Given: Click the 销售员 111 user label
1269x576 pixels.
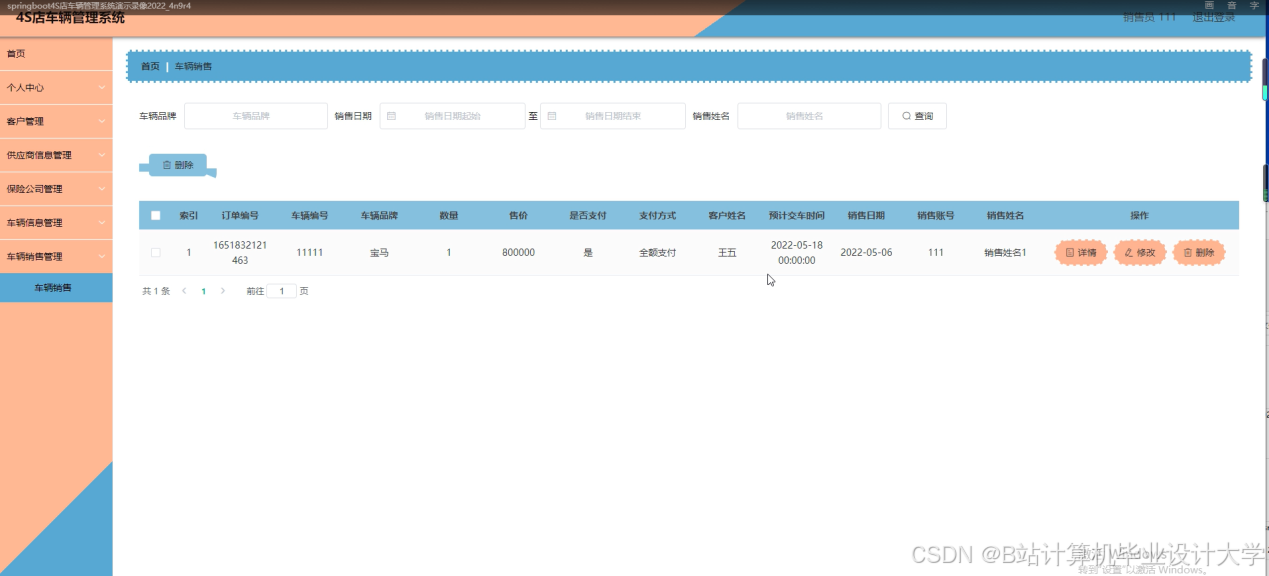Looking at the screenshot, I should click(1149, 17).
